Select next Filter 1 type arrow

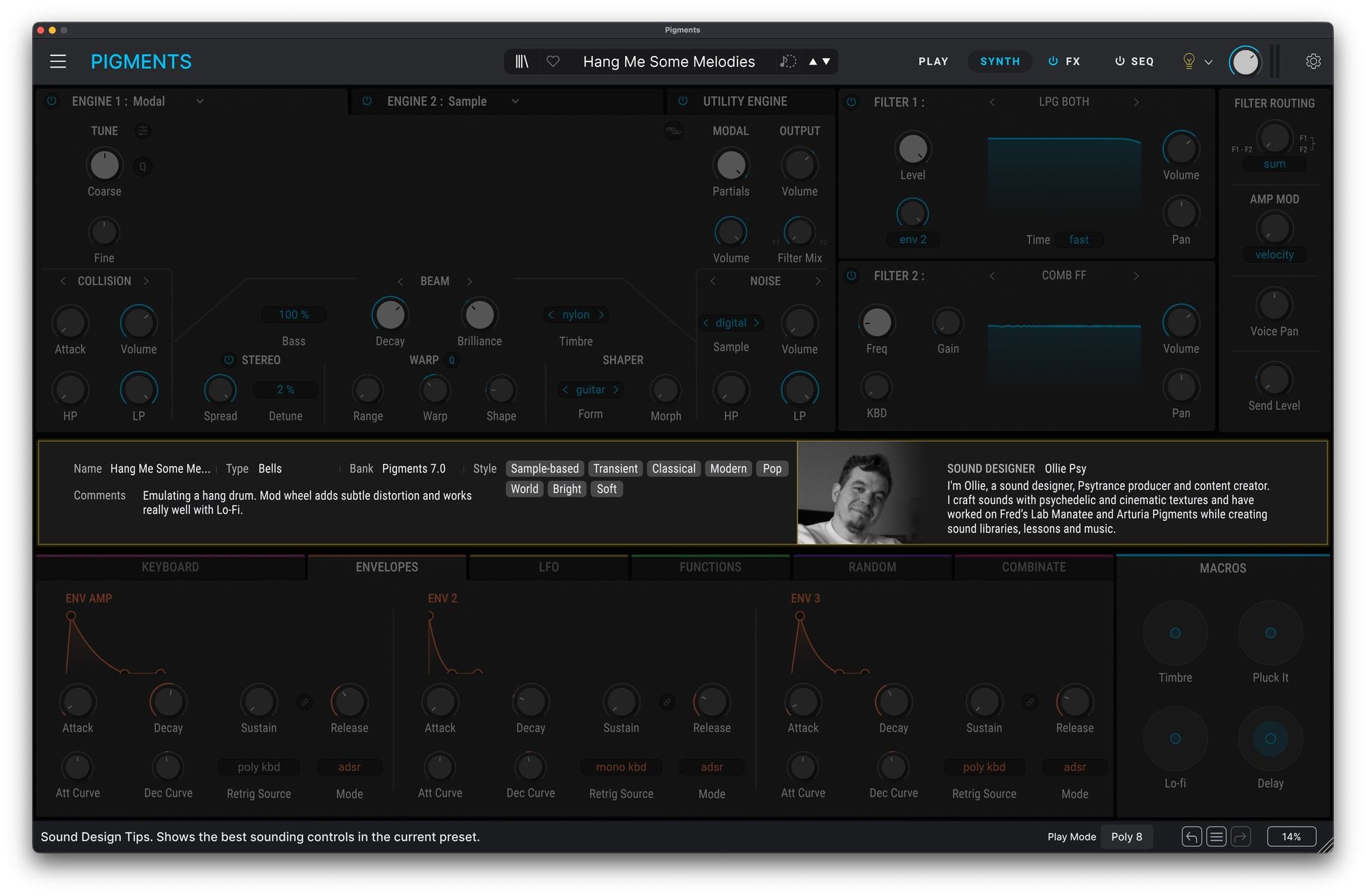tap(1136, 102)
